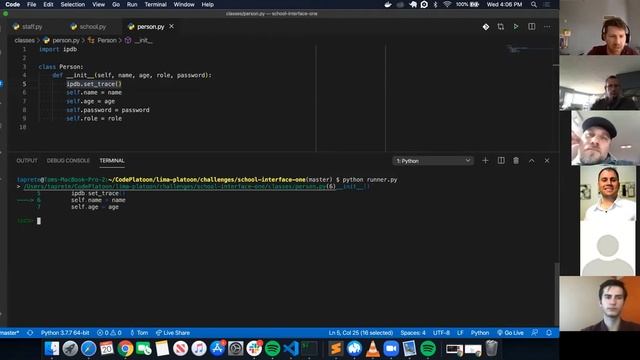The width and height of the screenshot is (640, 360).
Task: Split the terminal pane
Action: point(501,160)
